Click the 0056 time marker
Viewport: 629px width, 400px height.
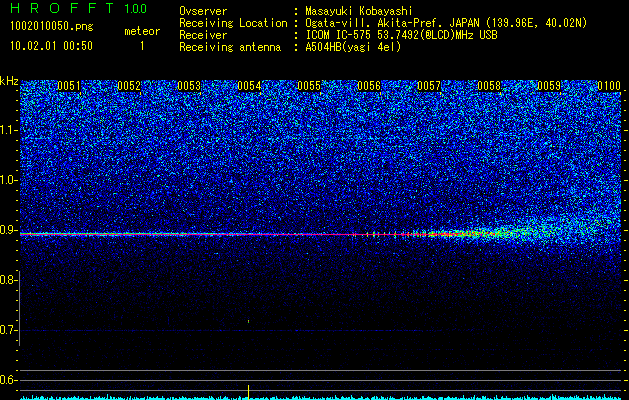click(x=369, y=86)
